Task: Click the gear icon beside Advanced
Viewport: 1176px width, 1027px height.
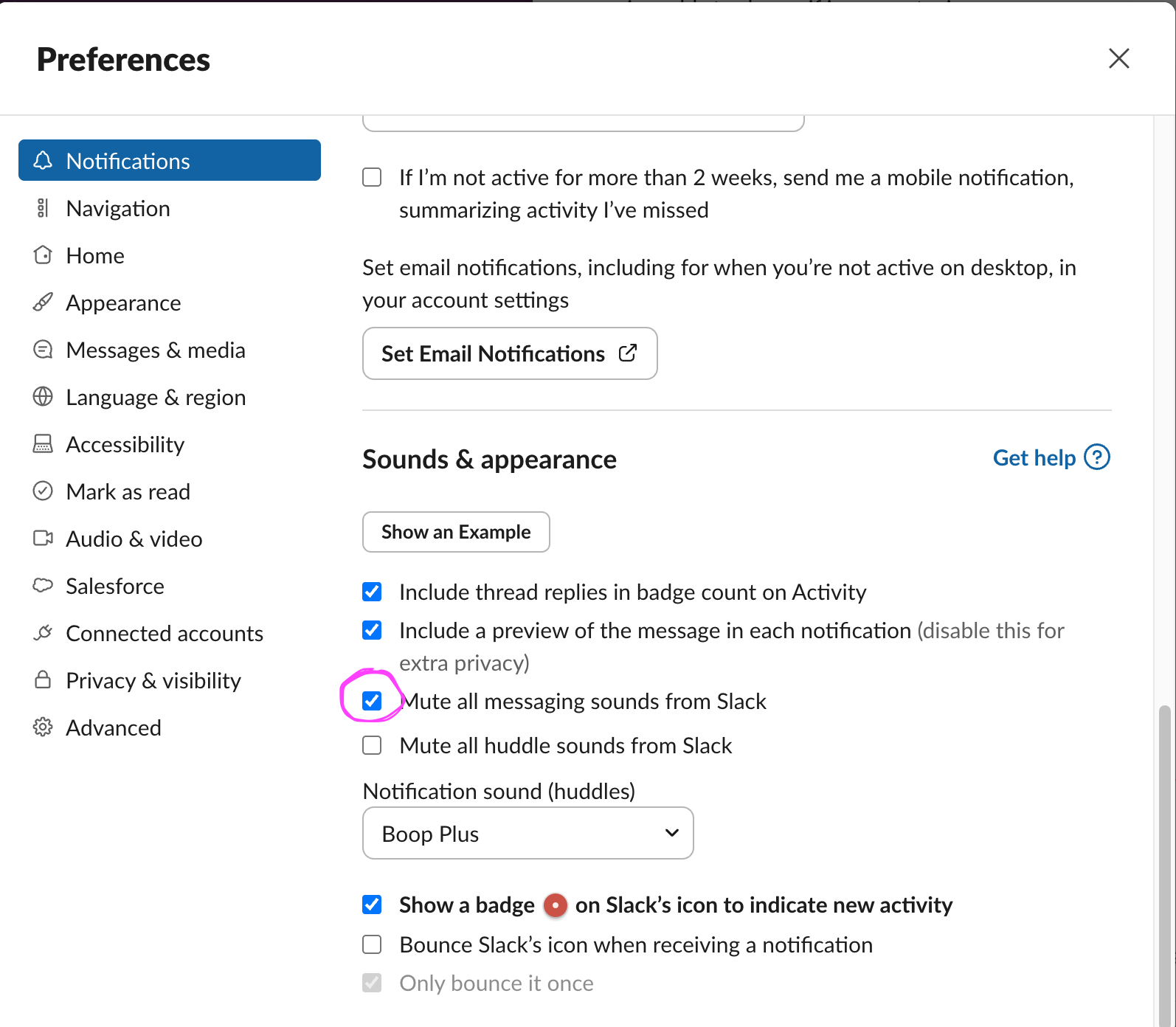Action: [x=43, y=727]
